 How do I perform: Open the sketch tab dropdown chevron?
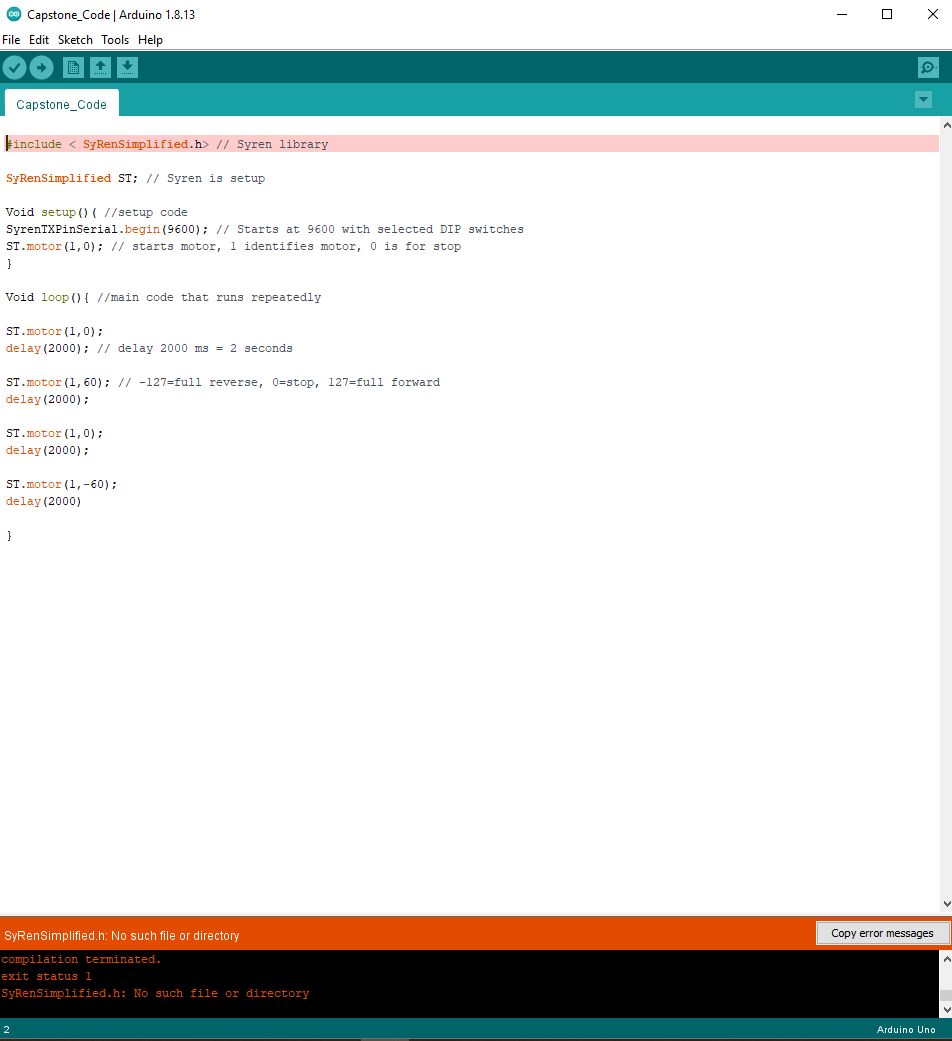(922, 99)
